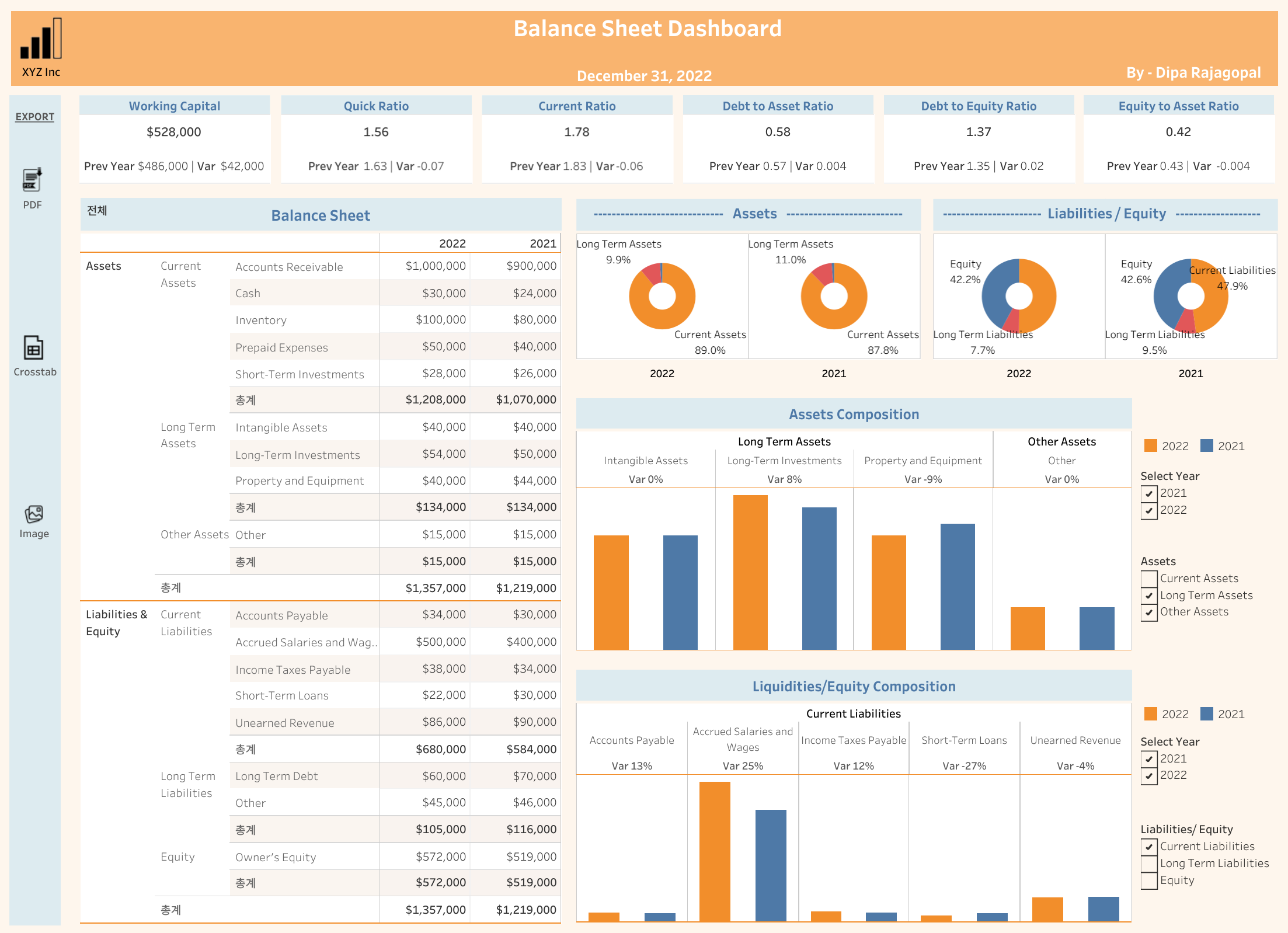Click orange 2022 legend swatch in Assets Composition

(x=1150, y=445)
